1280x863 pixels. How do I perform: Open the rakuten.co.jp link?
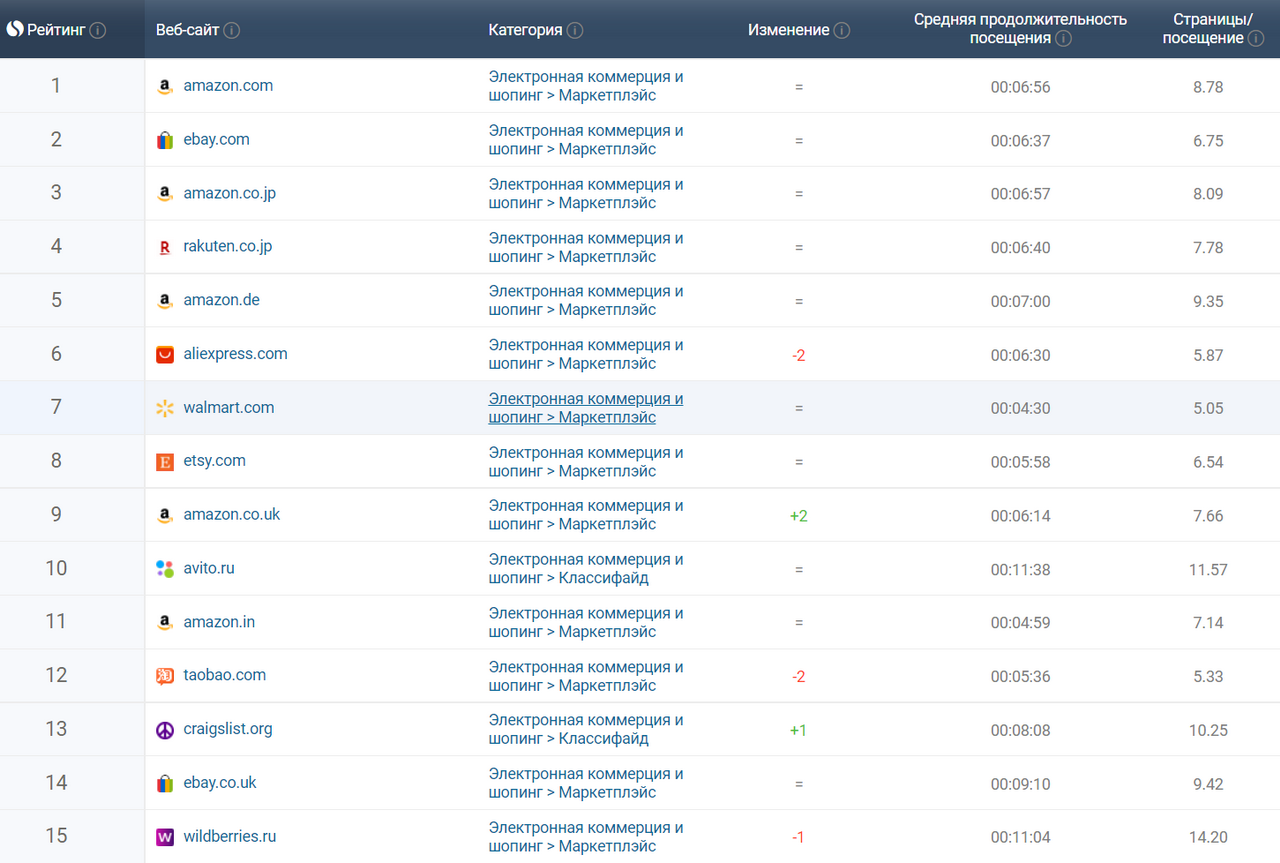pyautogui.click(x=227, y=247)
